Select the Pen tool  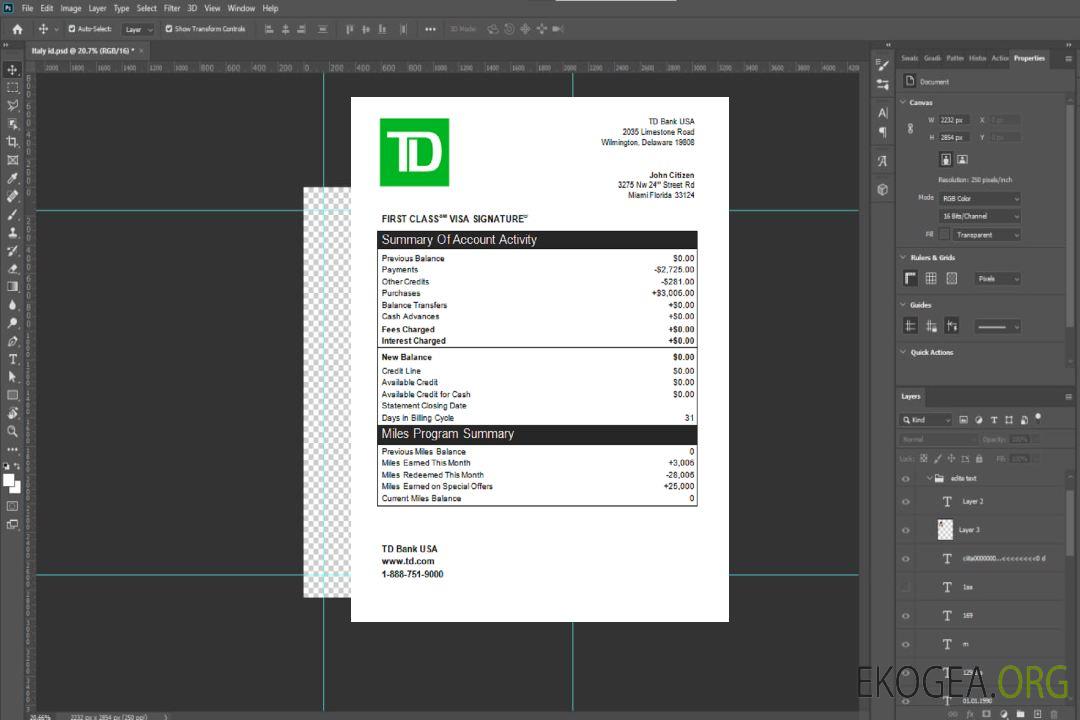12,341
